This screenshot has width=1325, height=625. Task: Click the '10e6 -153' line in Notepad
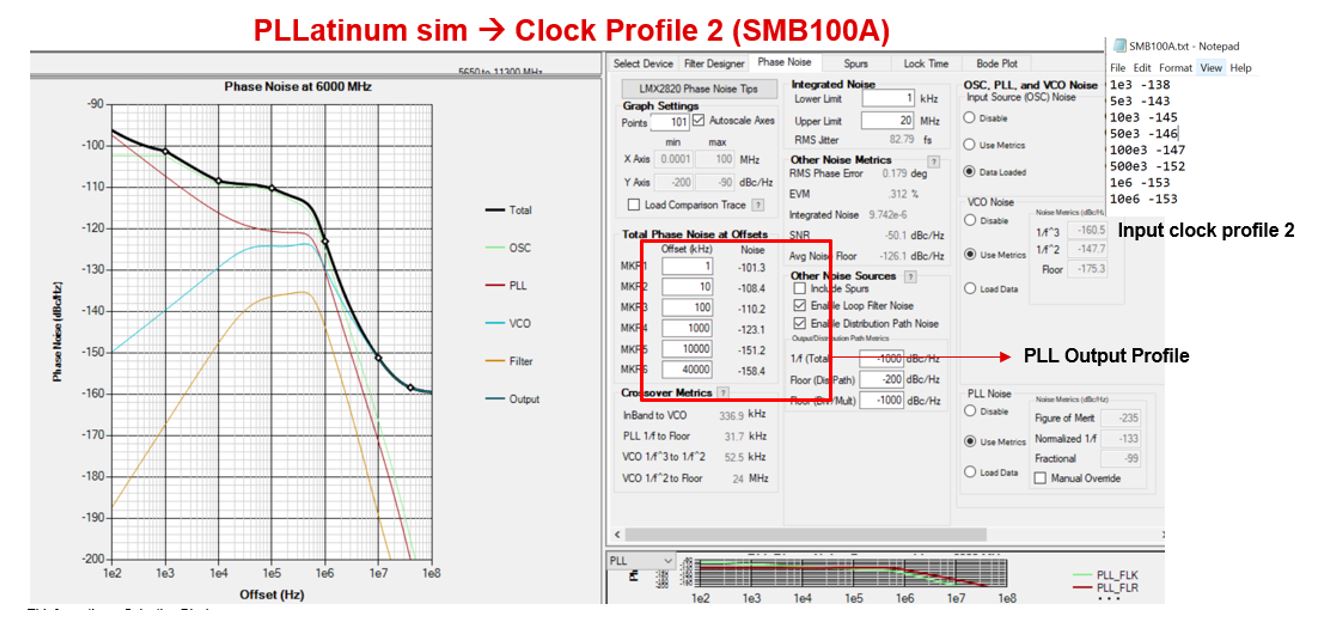pos(1143,199)
